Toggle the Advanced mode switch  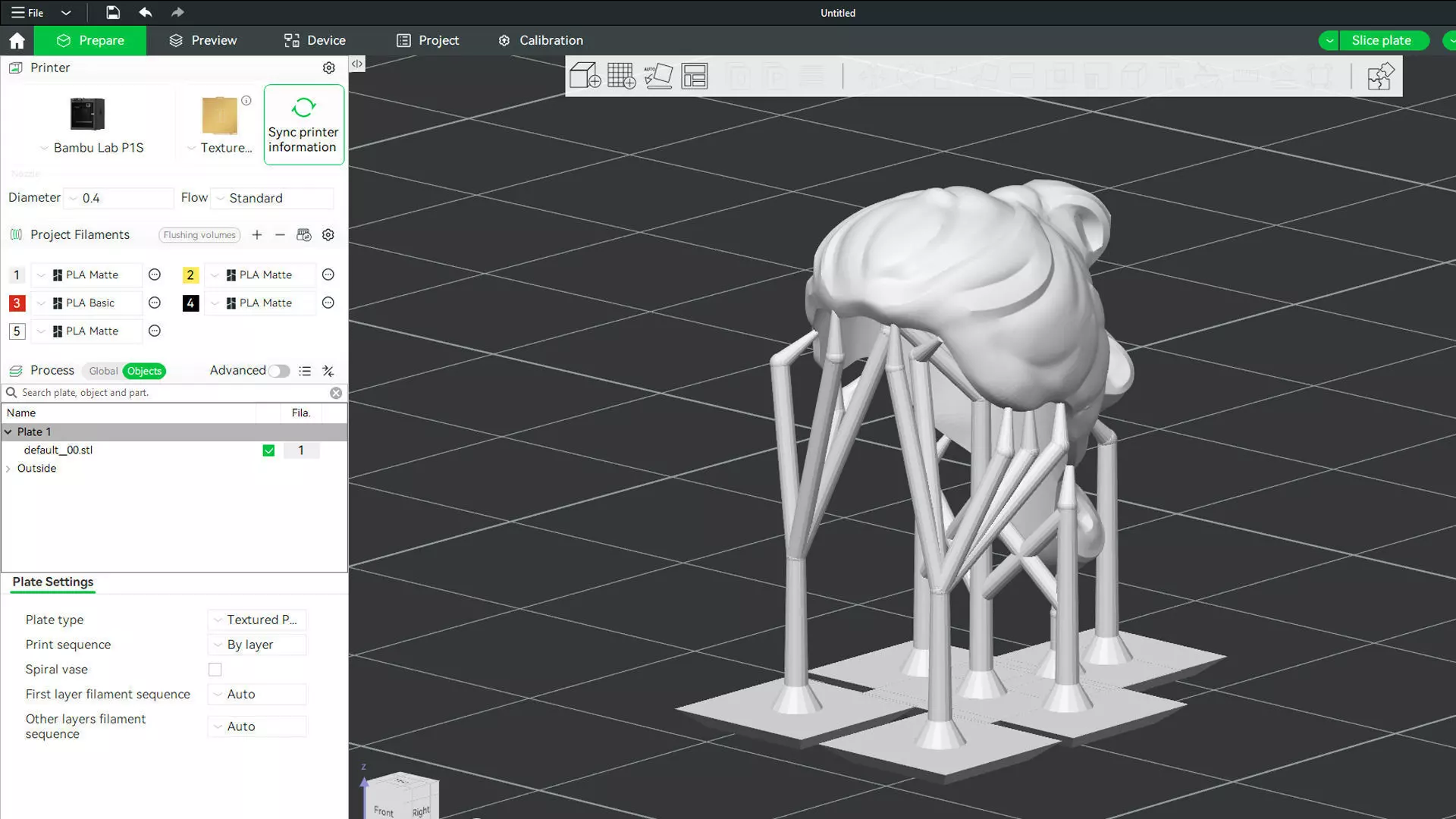278,371
